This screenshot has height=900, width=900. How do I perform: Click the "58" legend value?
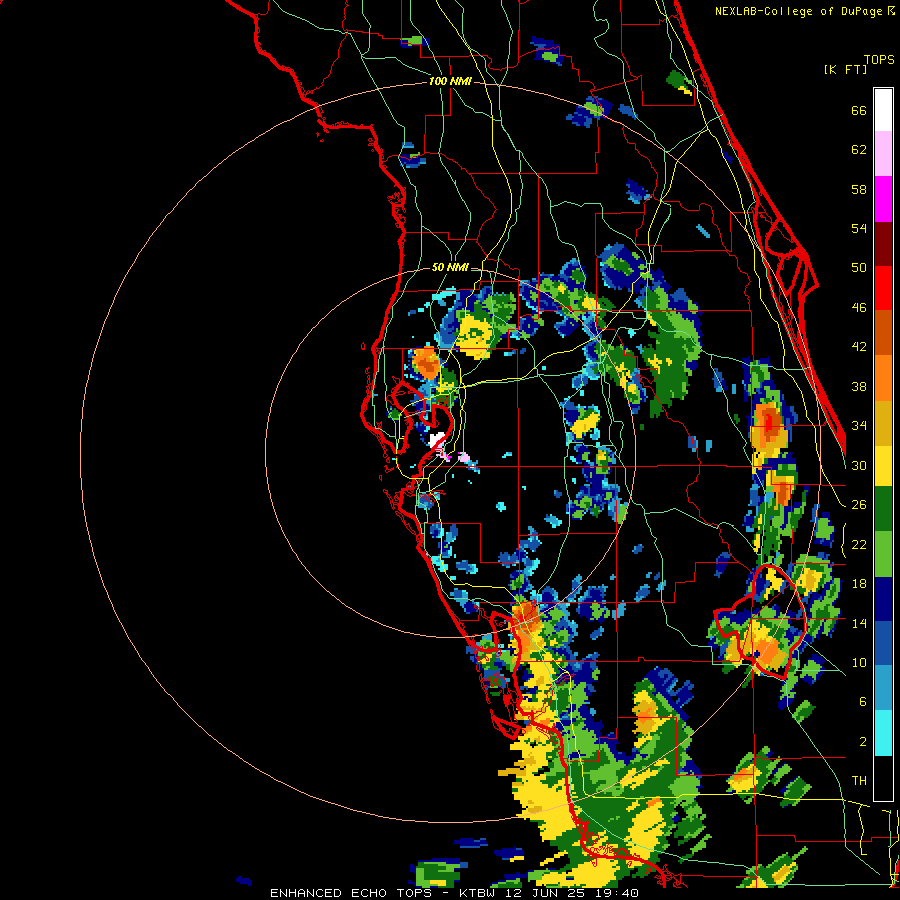[x=859, y=190]
